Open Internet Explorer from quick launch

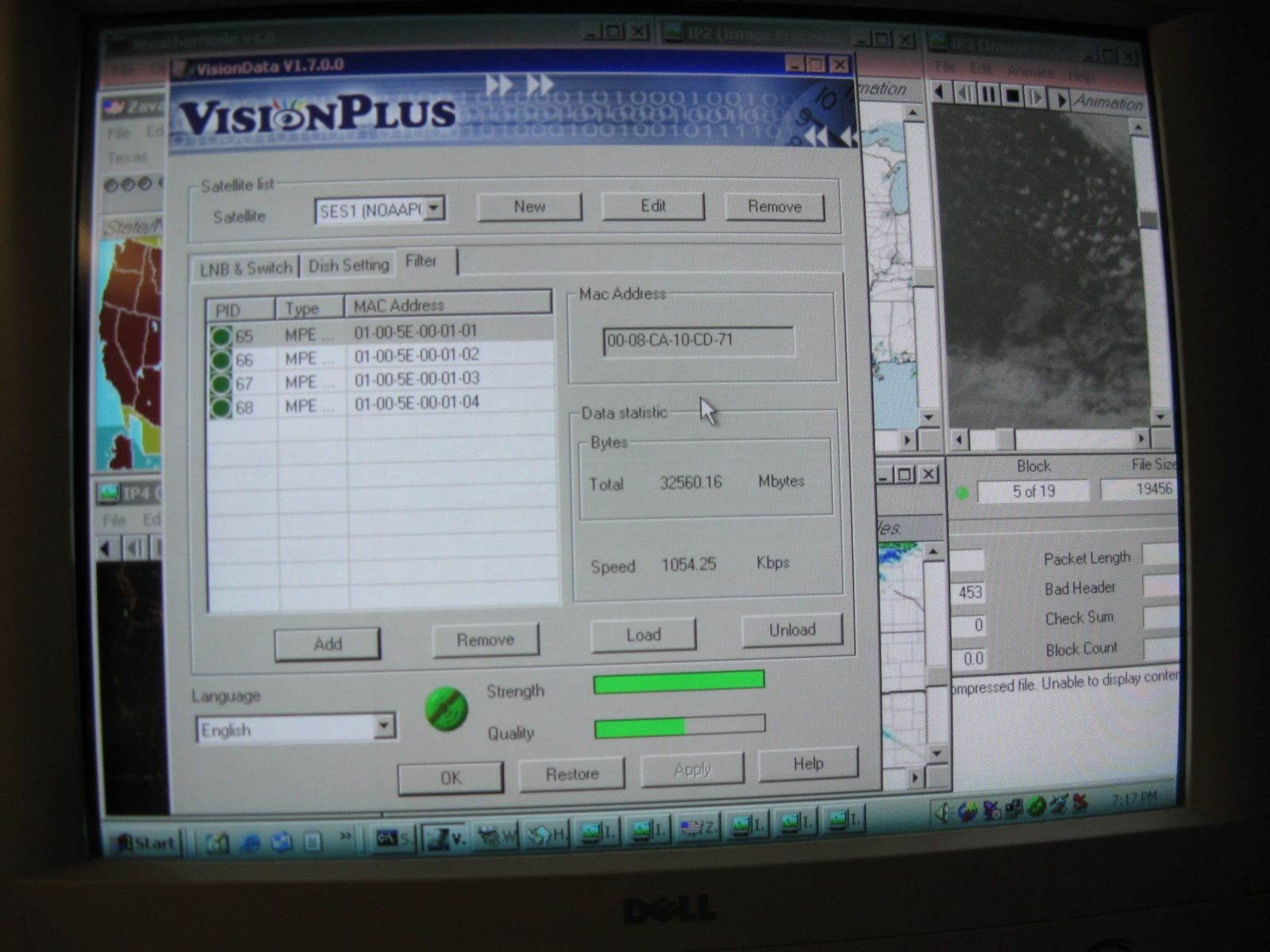[x=250, y=842]
